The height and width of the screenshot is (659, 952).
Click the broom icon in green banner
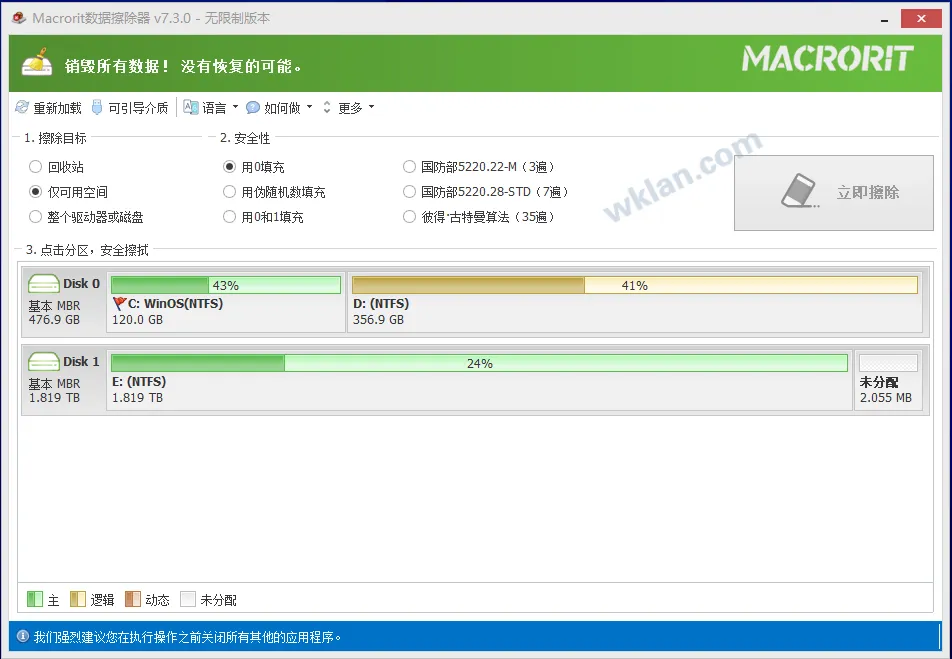36,63
